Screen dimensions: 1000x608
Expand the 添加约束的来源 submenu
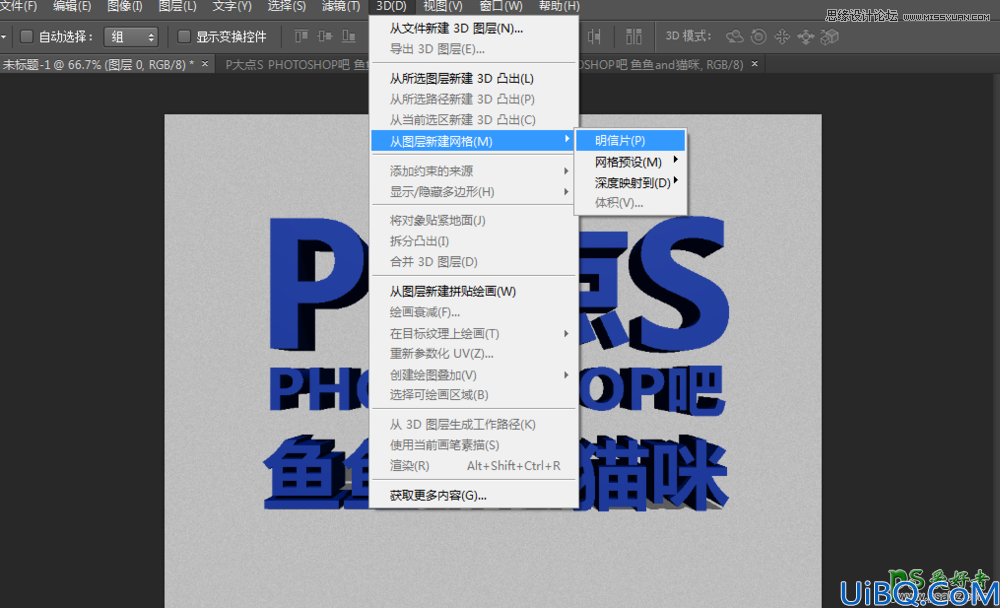(474, 171)
